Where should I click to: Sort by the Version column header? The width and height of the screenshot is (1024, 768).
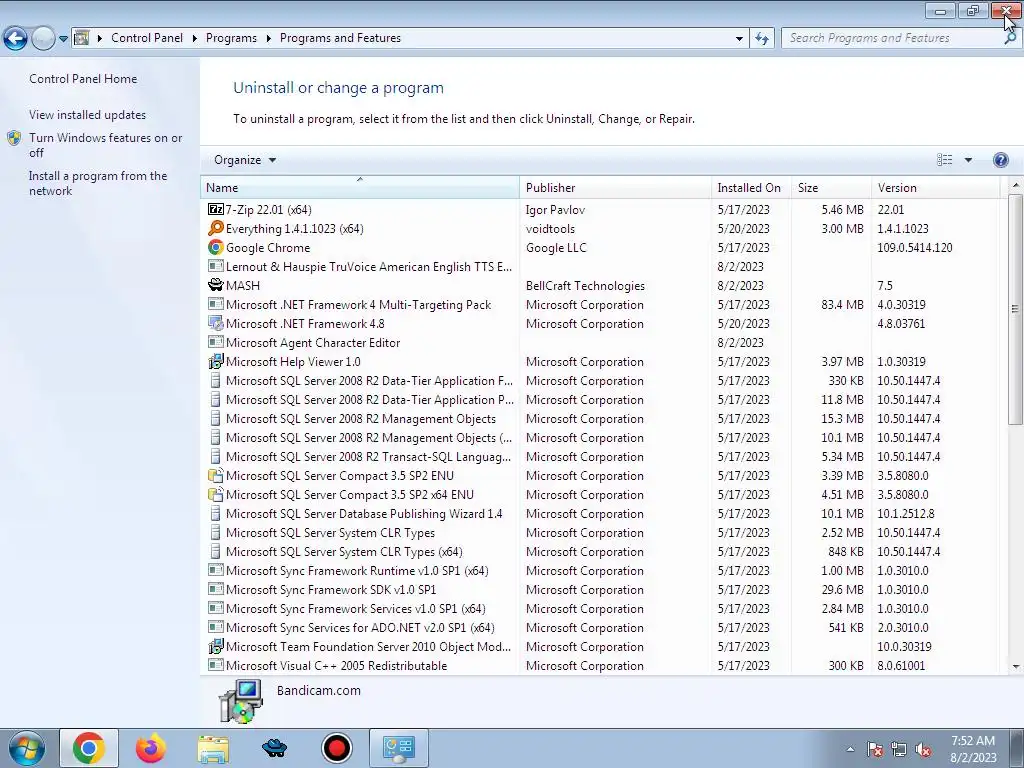coord(936,187)
